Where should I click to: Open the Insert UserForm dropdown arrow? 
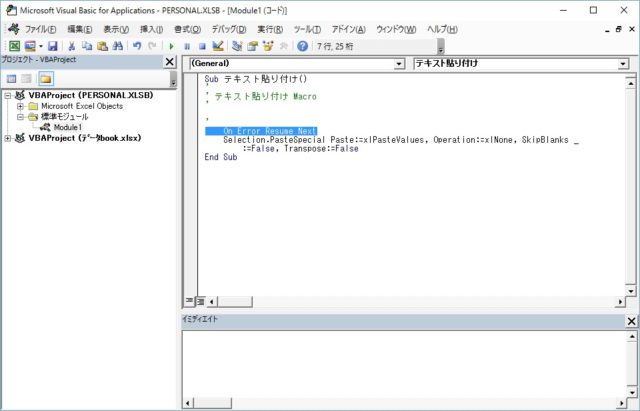click(x=41, y=46)
